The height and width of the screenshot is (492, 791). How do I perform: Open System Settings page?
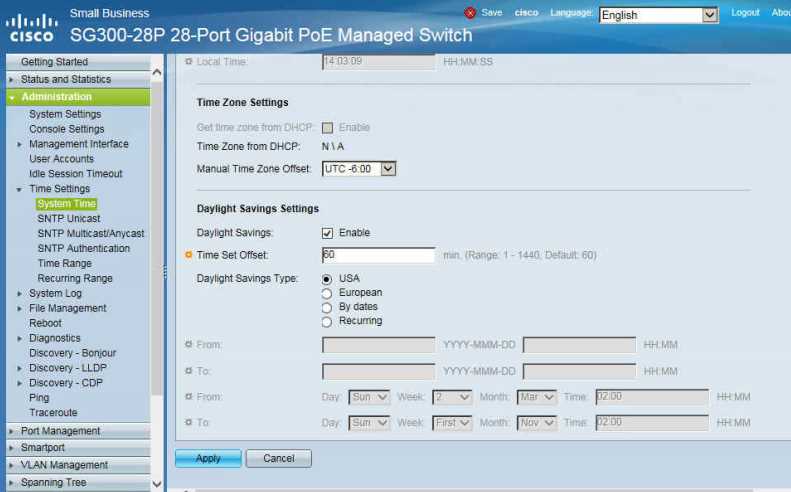click(x=65, y=114)
